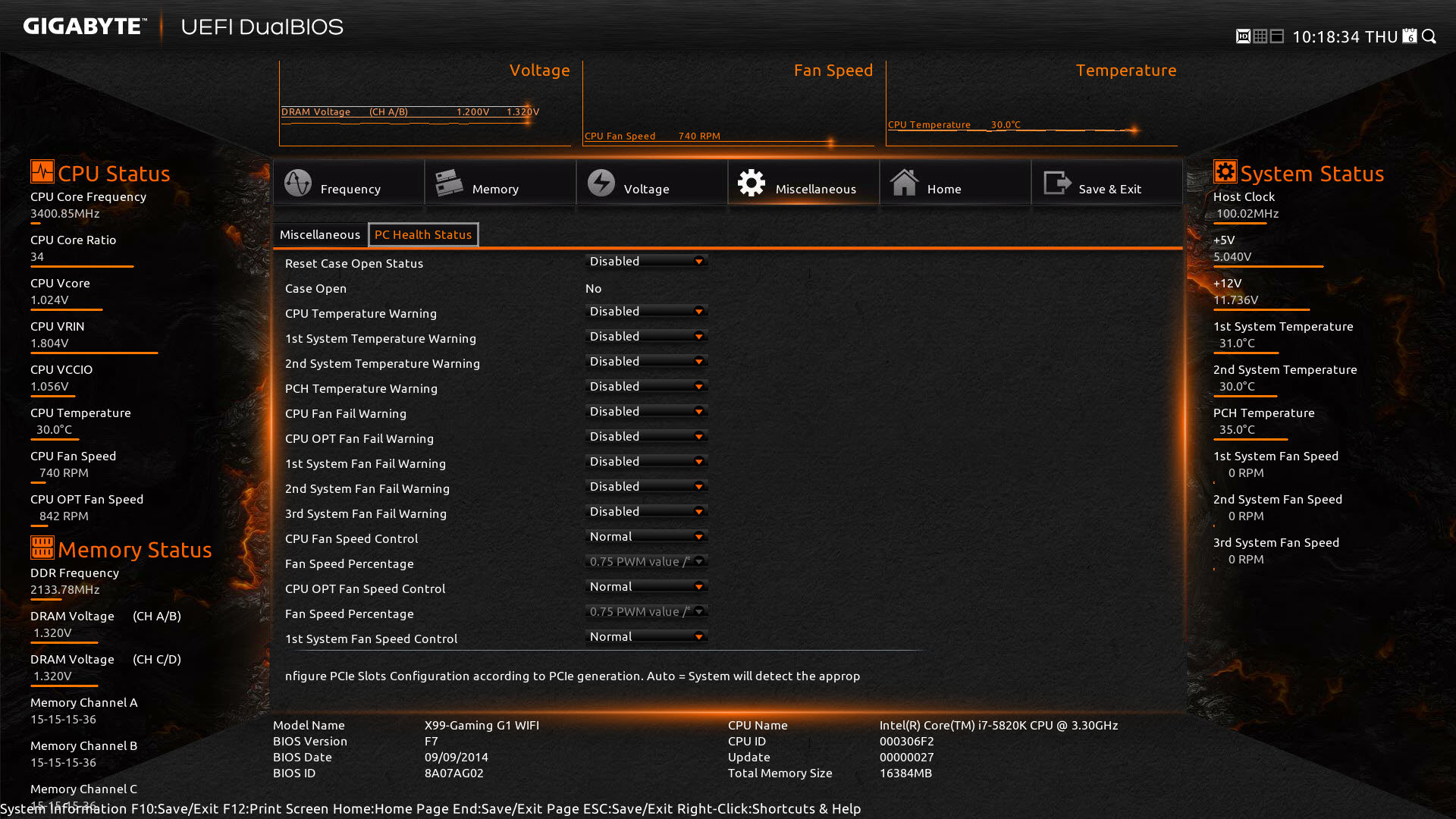
Task: Click 'Right-Click:Shortcuts & Help' hint
Action: pos(769,809)
